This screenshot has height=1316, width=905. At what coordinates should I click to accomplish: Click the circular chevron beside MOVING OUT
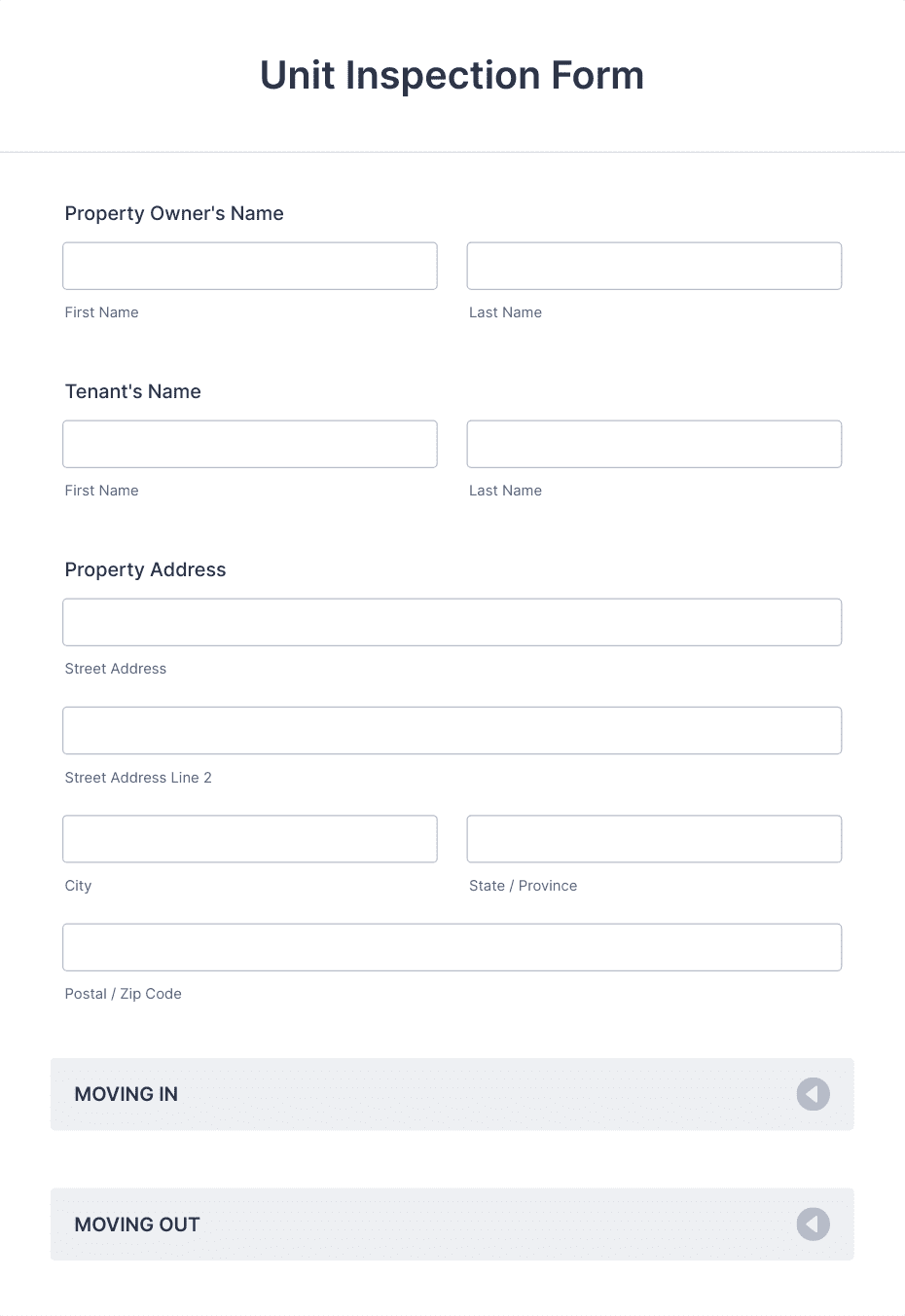[813, 1224]
